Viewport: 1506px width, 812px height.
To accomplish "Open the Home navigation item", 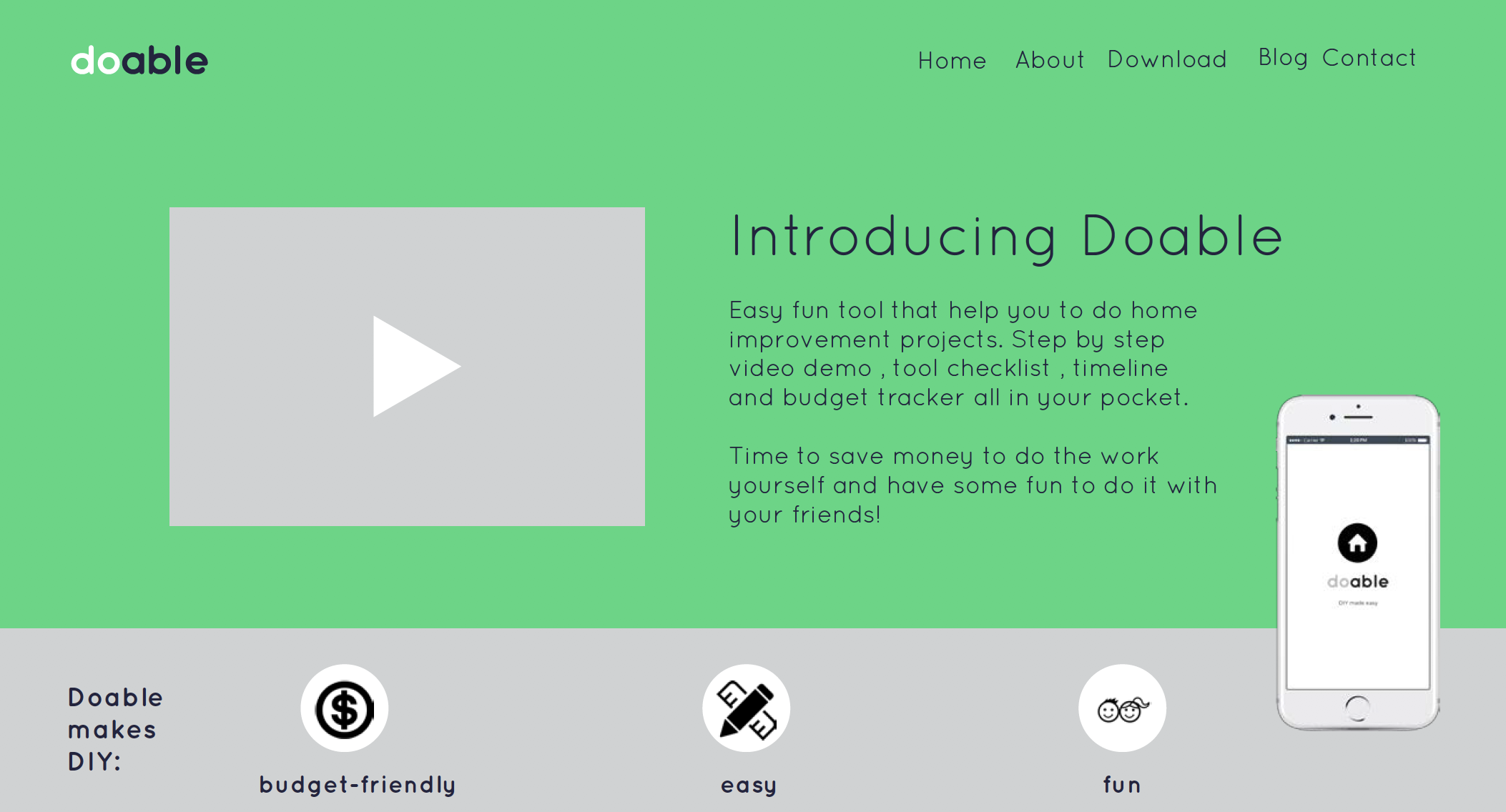I will pos(952,61).
